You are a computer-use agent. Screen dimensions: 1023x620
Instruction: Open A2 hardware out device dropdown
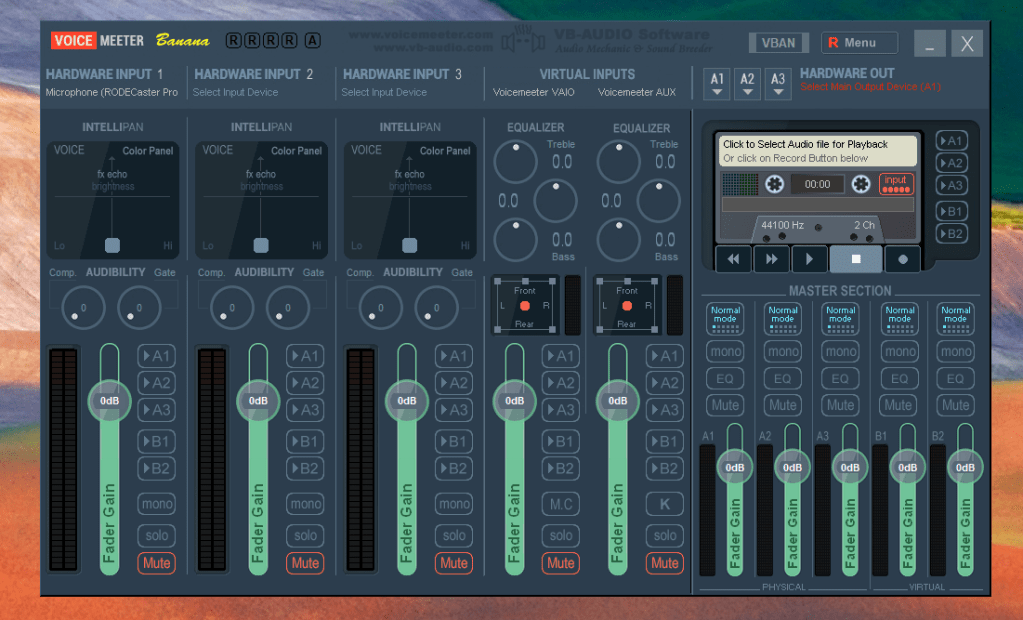(x=747, y=84)
